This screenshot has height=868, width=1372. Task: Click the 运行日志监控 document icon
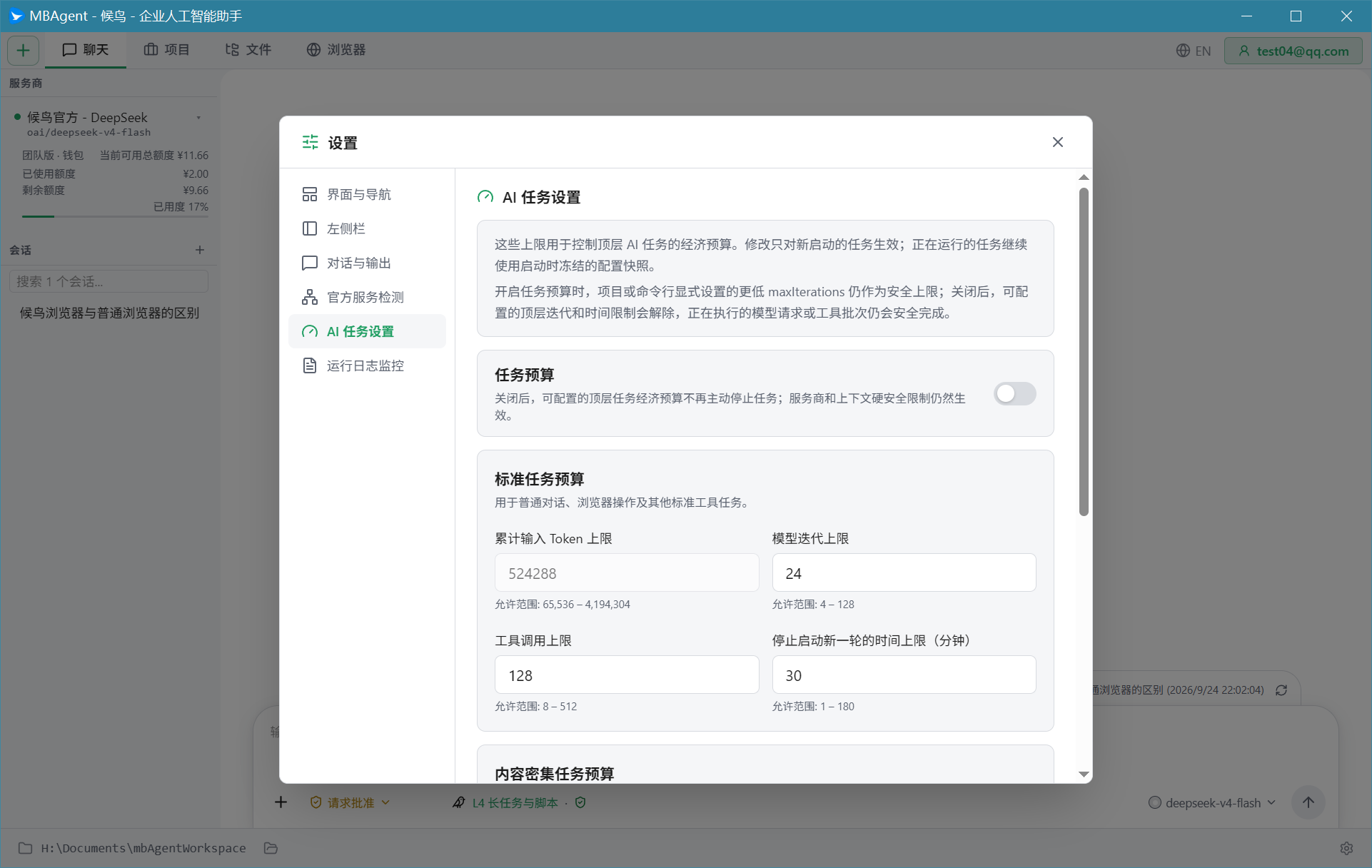point(310,365)
